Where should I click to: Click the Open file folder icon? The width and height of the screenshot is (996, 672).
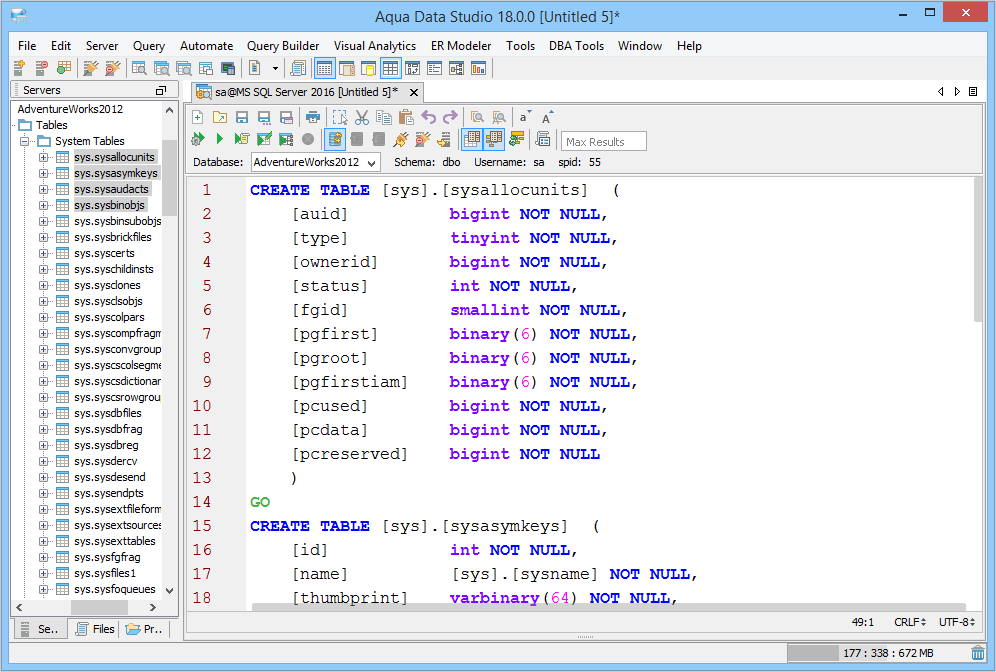[x=220, y=117]
